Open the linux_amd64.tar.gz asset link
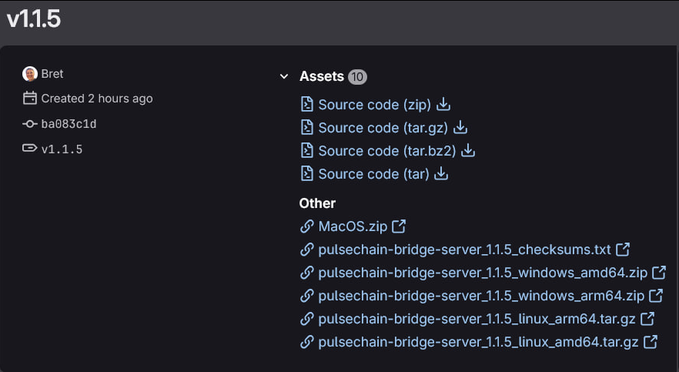The image size is (679, 372). pyautogui.click(x=479, y=343)
